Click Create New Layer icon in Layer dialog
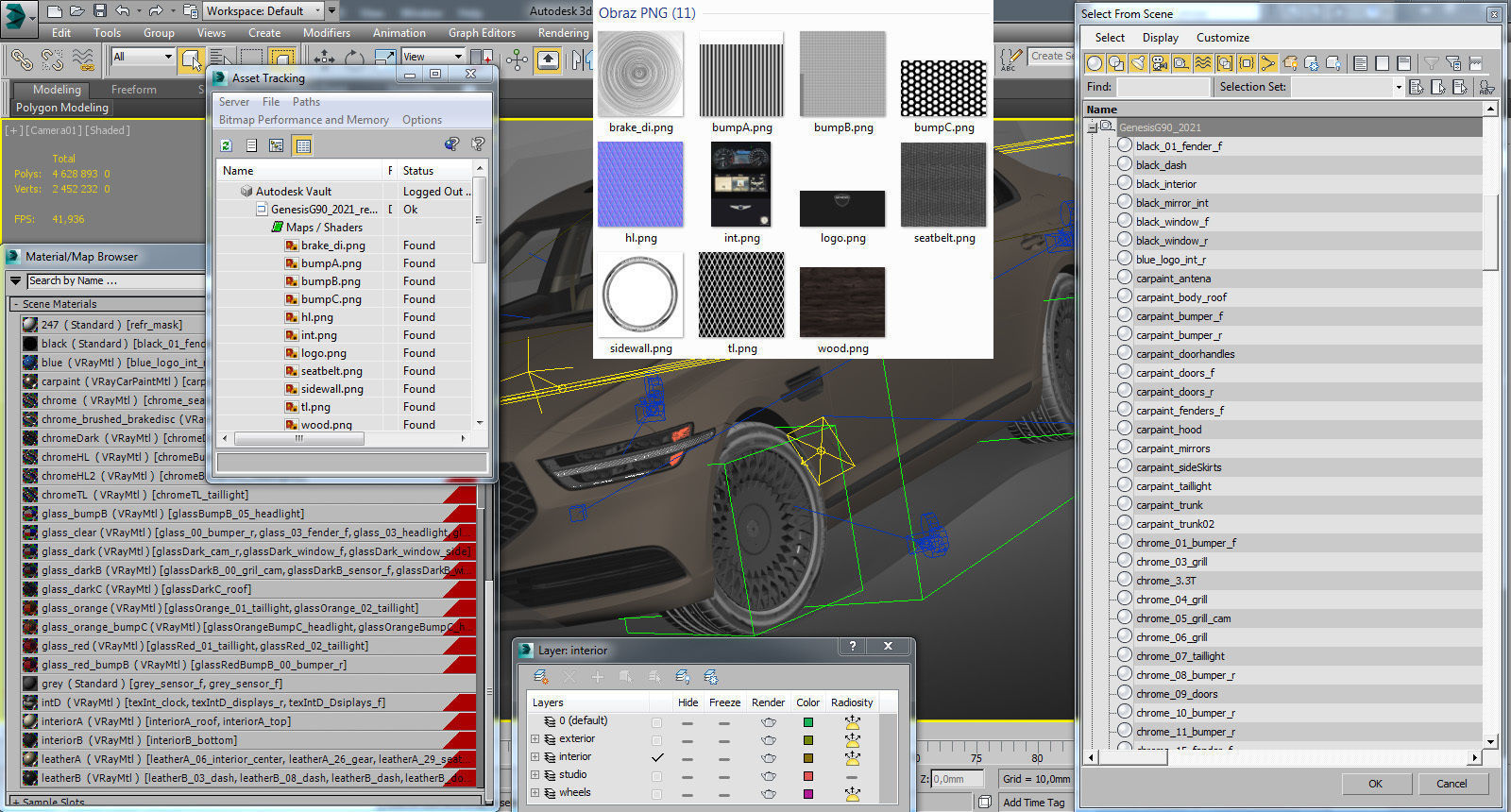 pos(540,677)
